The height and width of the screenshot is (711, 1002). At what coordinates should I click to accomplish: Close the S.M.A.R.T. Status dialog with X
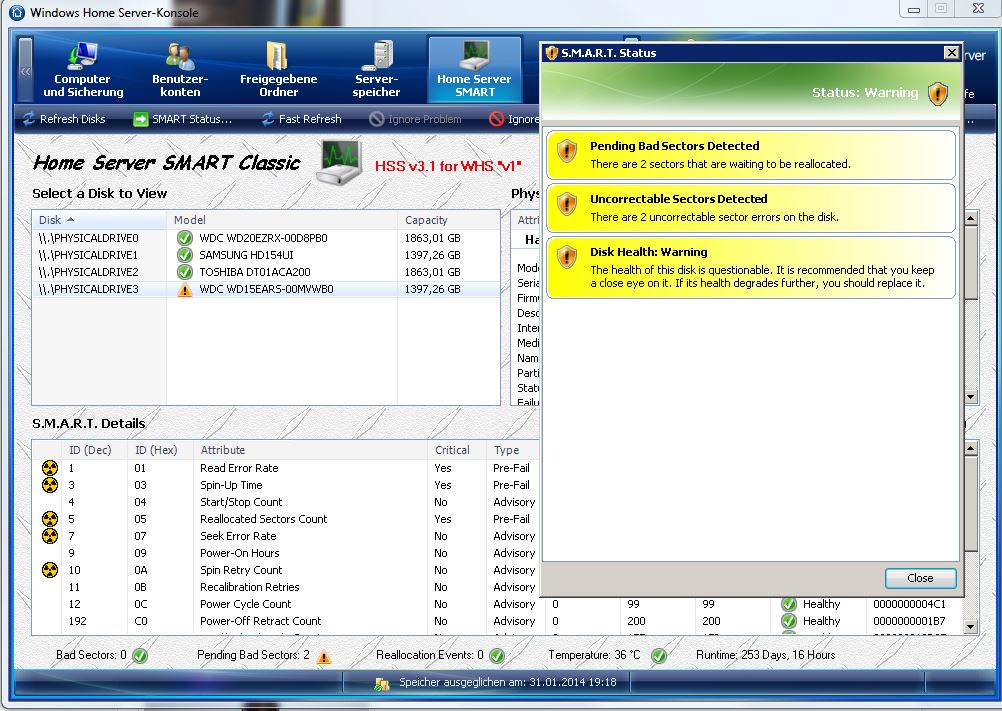(x=952, y=52)
